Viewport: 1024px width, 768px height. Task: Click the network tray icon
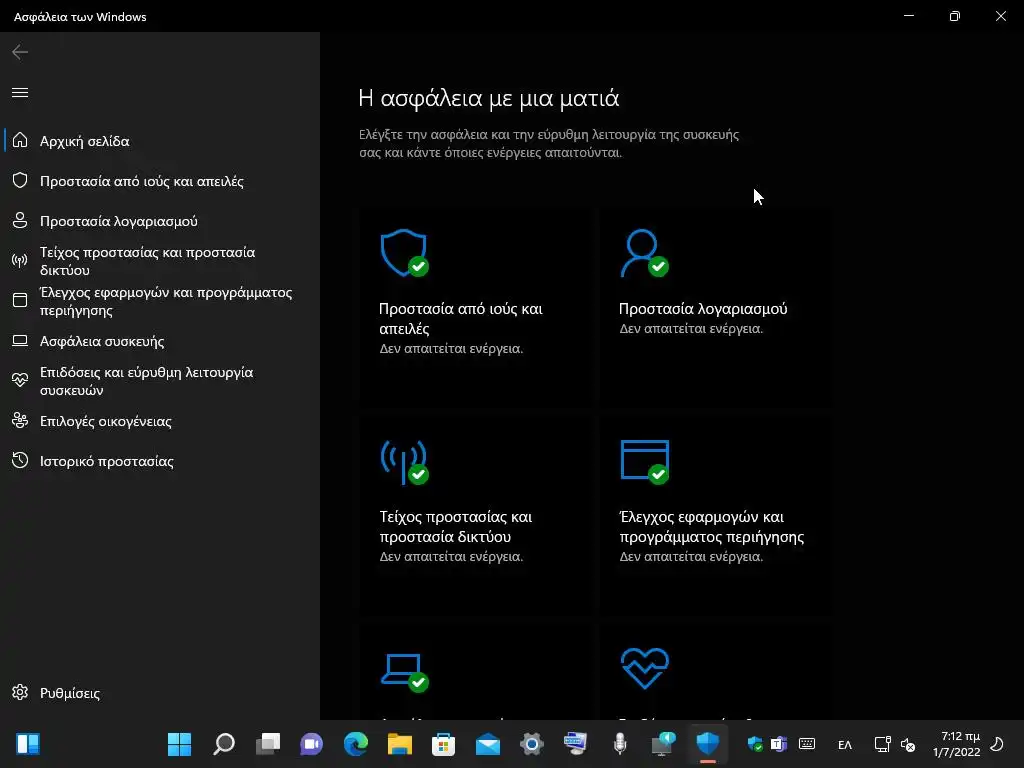point(882,744)
